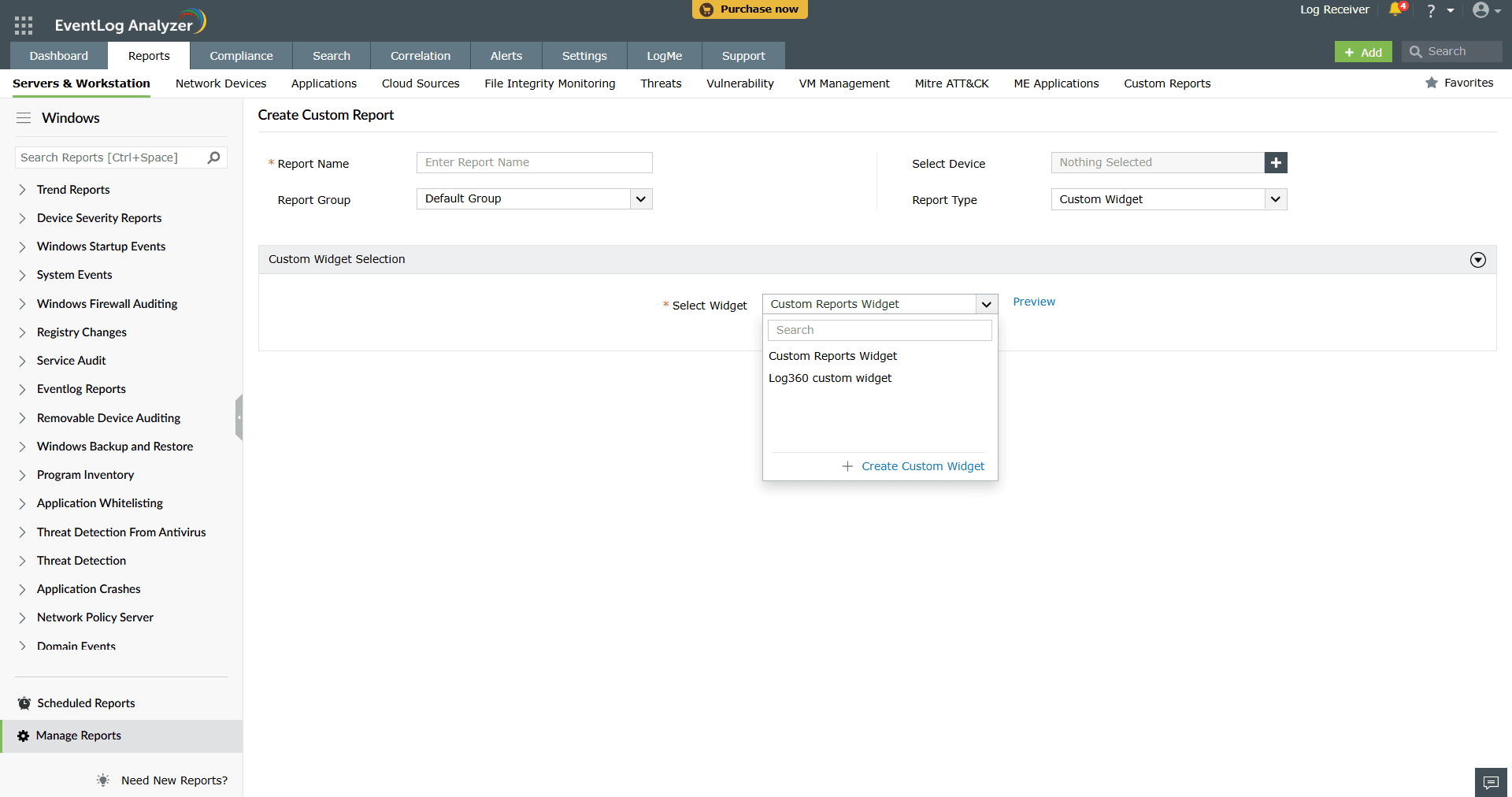Screen dimensions: 1512x797
Task: Open the Network Devices sub-tab
Action: [x=220, y=83]
